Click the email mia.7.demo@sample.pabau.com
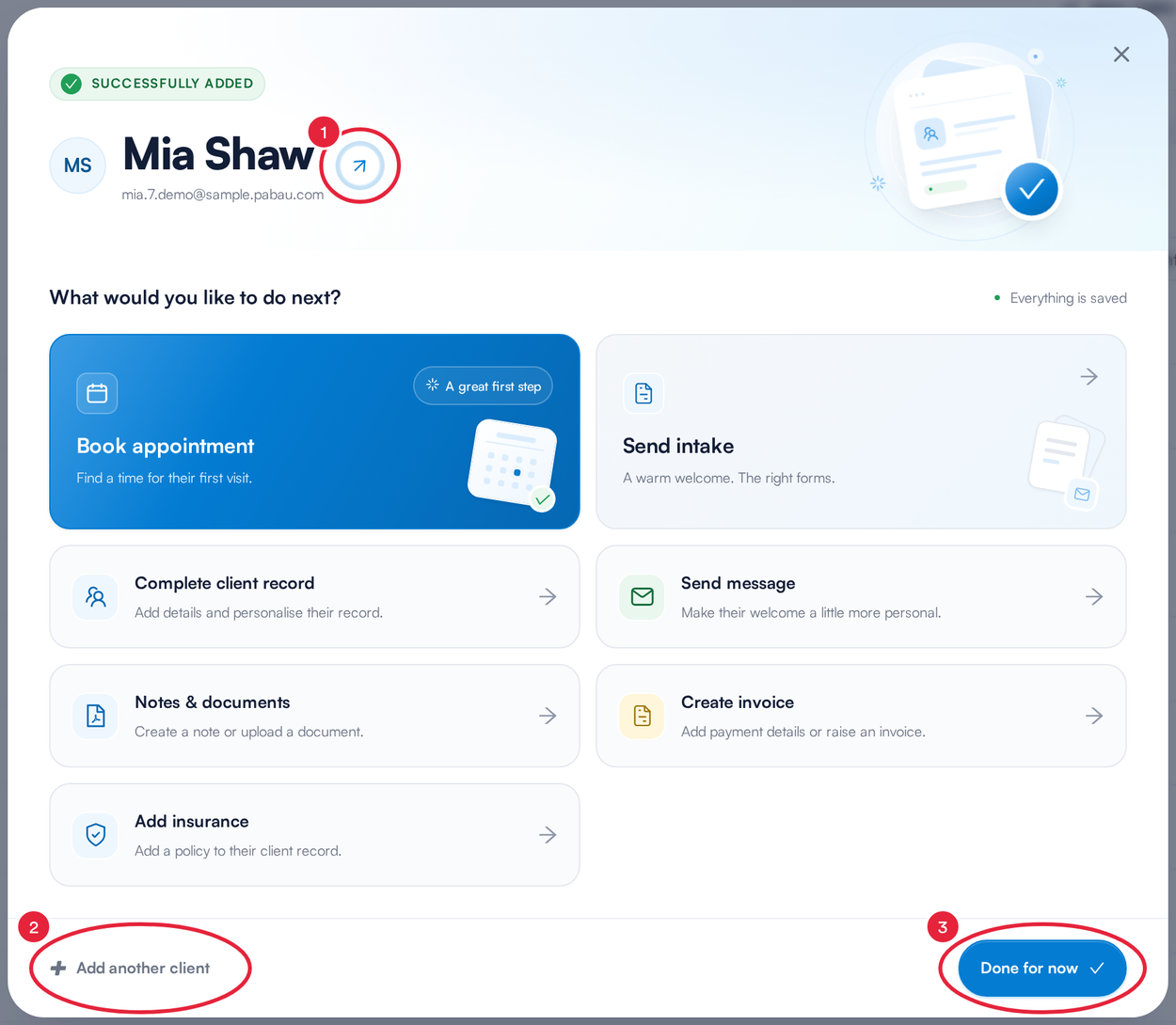1176x1025 pixels. 223,195
